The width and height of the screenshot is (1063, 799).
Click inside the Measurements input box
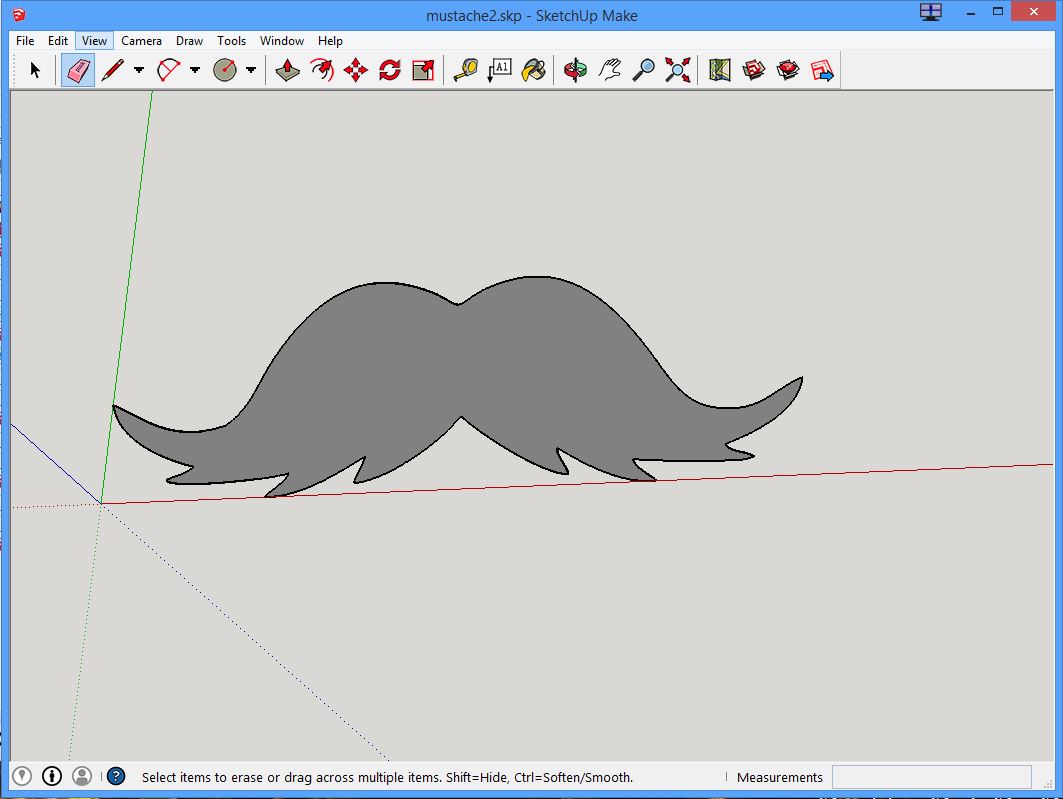click(930, 777)
